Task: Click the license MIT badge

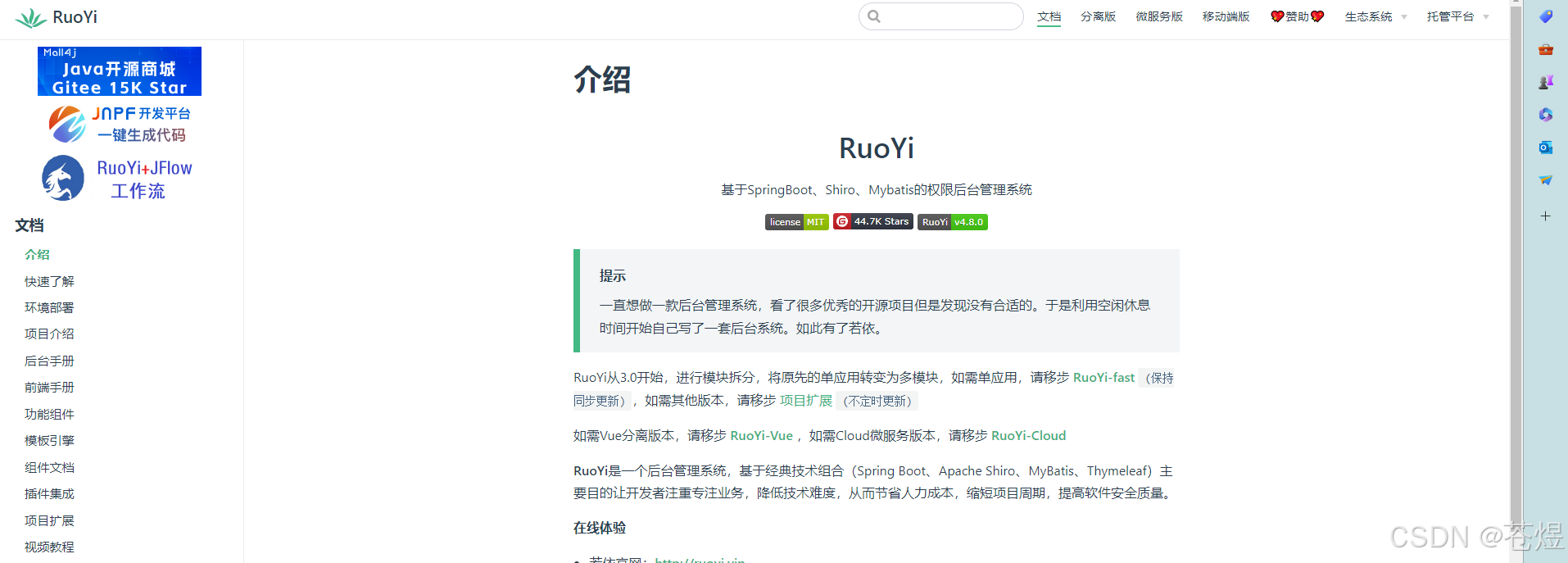Action: tap(797, 222)
